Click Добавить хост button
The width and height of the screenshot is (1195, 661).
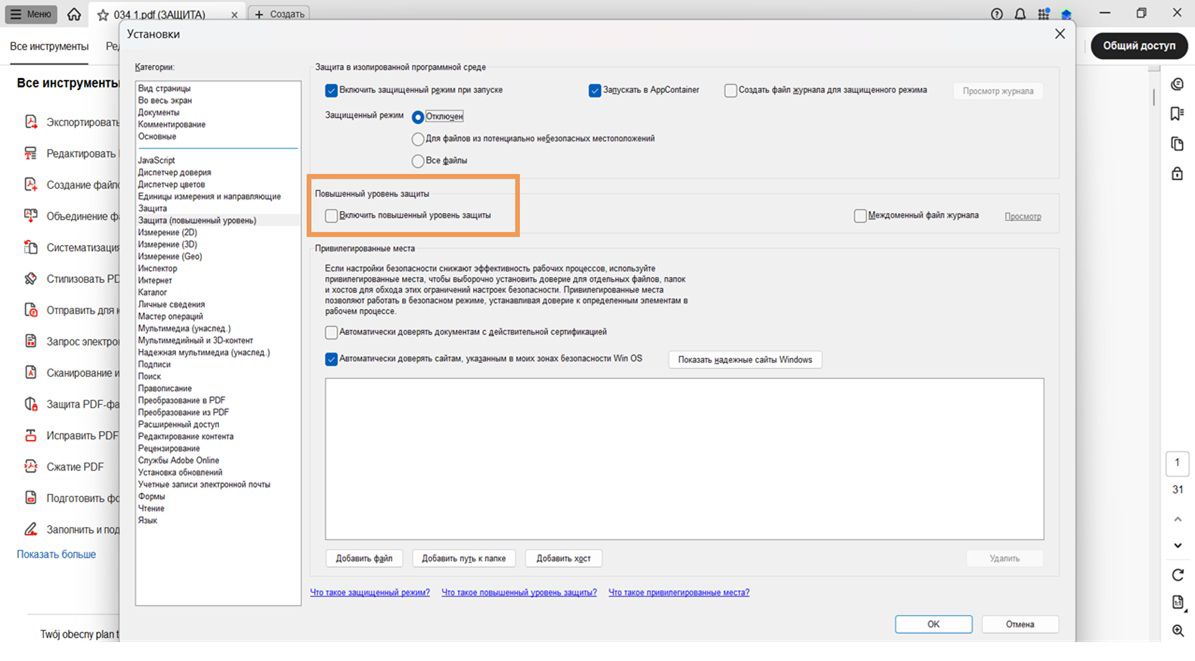pyautogui.click(x=563, y=558)
